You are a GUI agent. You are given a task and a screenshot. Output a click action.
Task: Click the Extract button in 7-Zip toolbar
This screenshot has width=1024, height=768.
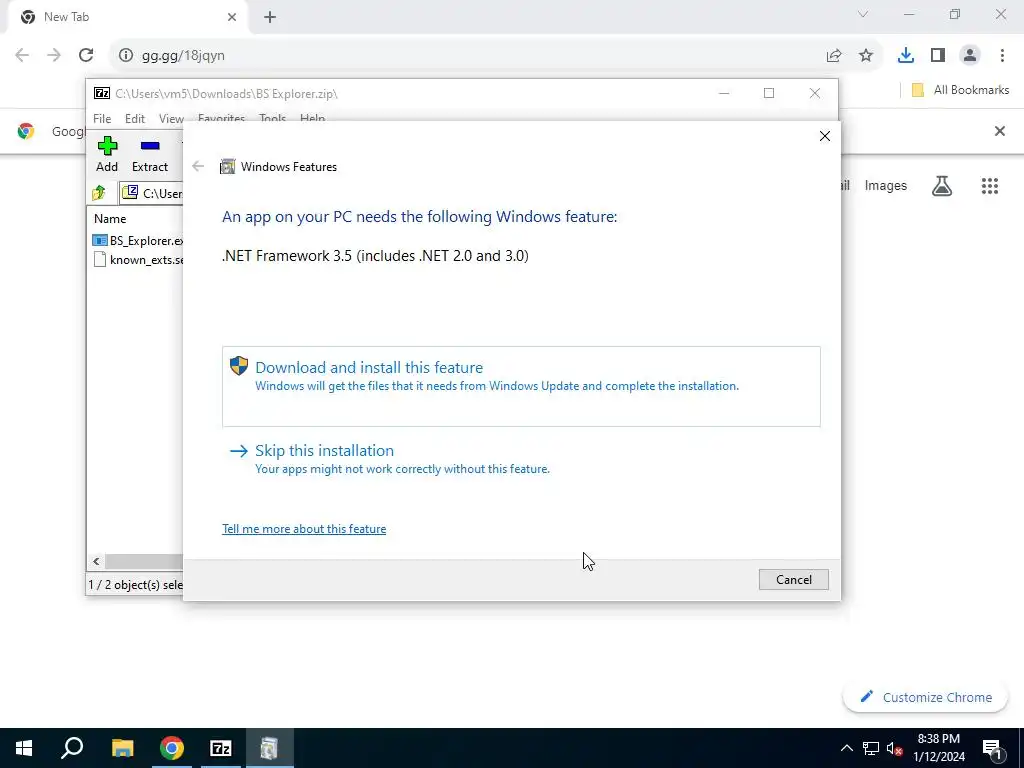click(x=150, y=154)
